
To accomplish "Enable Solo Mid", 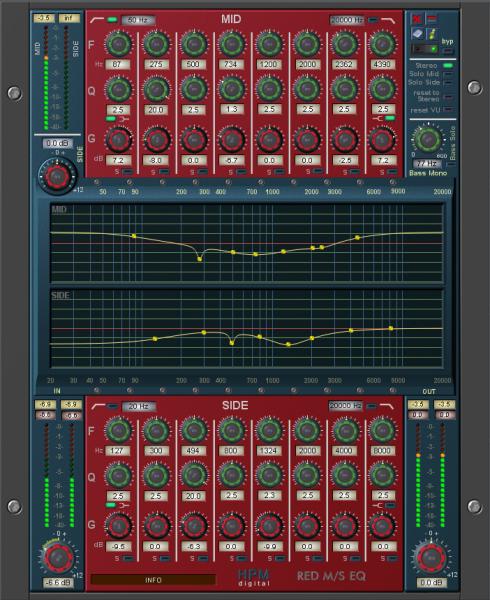I will 448,74.
